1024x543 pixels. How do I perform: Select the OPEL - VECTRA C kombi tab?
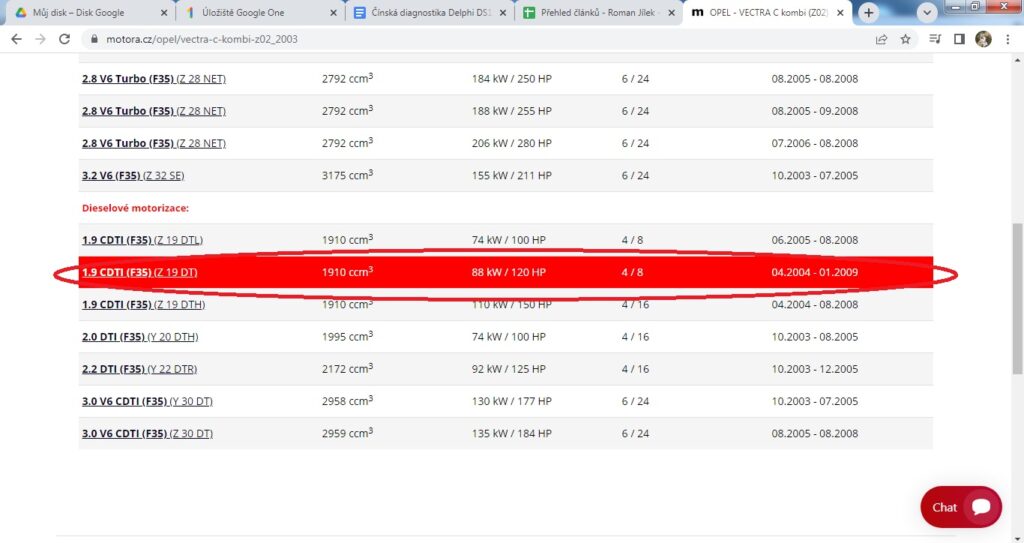(767, 12)
